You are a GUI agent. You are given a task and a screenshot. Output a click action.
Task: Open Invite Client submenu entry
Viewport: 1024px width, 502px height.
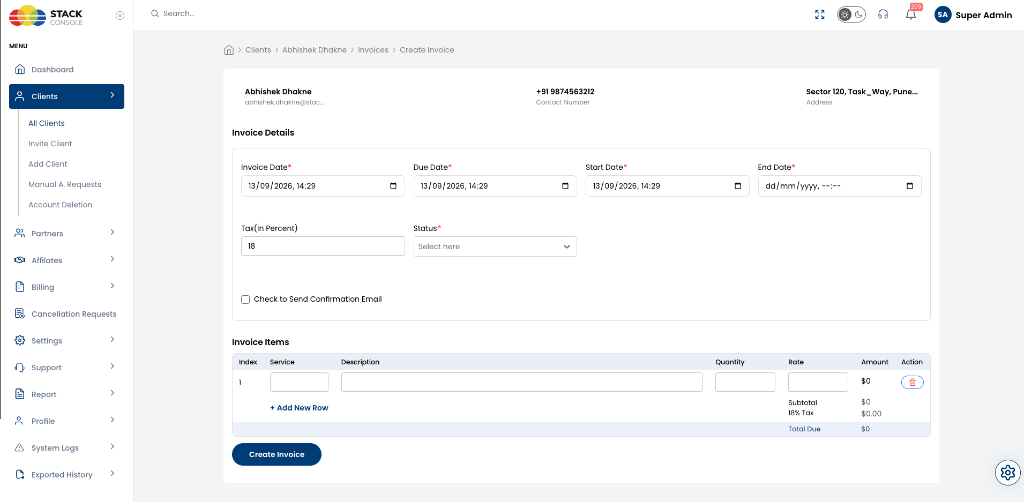click(x=50, y=143)
